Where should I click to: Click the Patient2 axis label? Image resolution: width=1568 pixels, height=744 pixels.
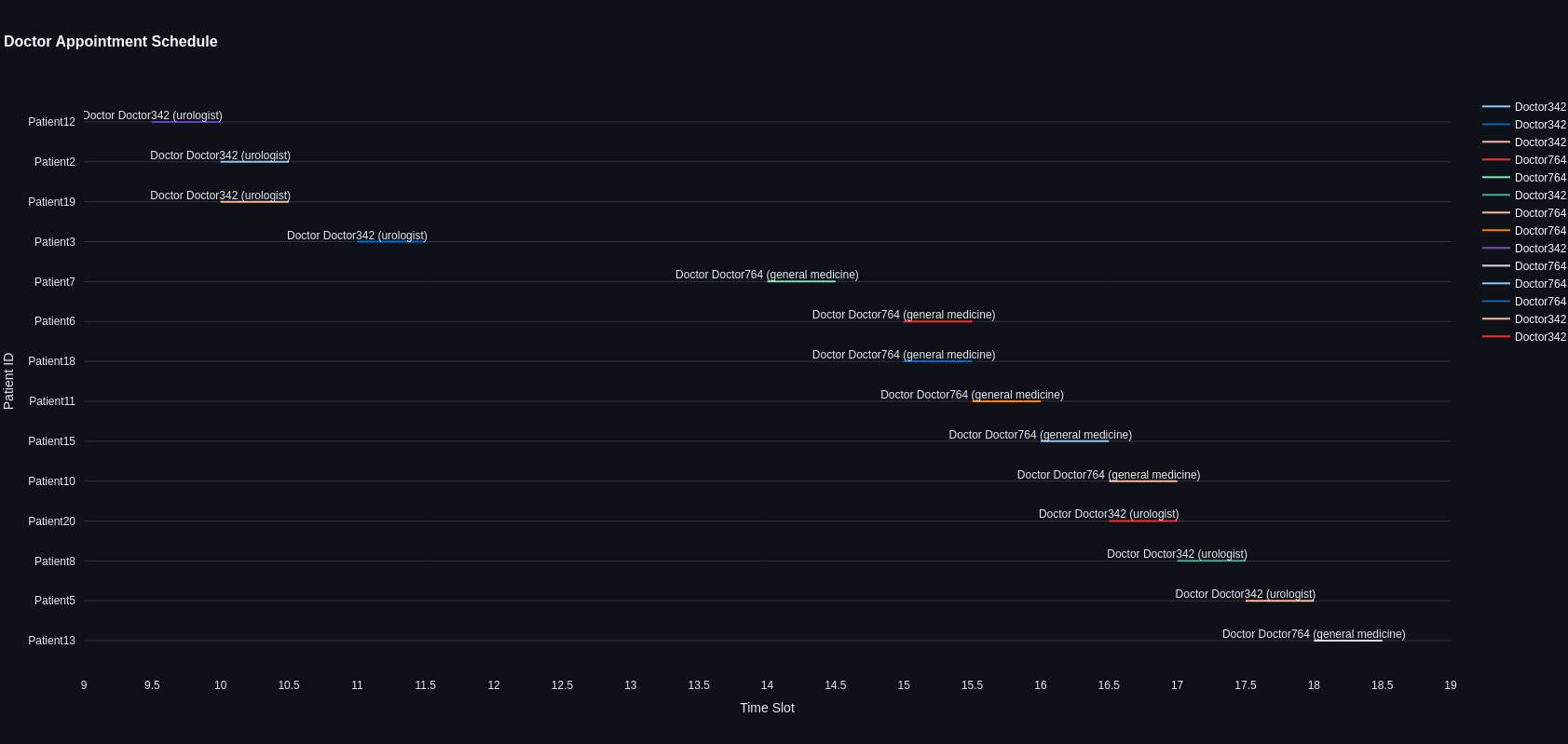[x=55, y=162]
